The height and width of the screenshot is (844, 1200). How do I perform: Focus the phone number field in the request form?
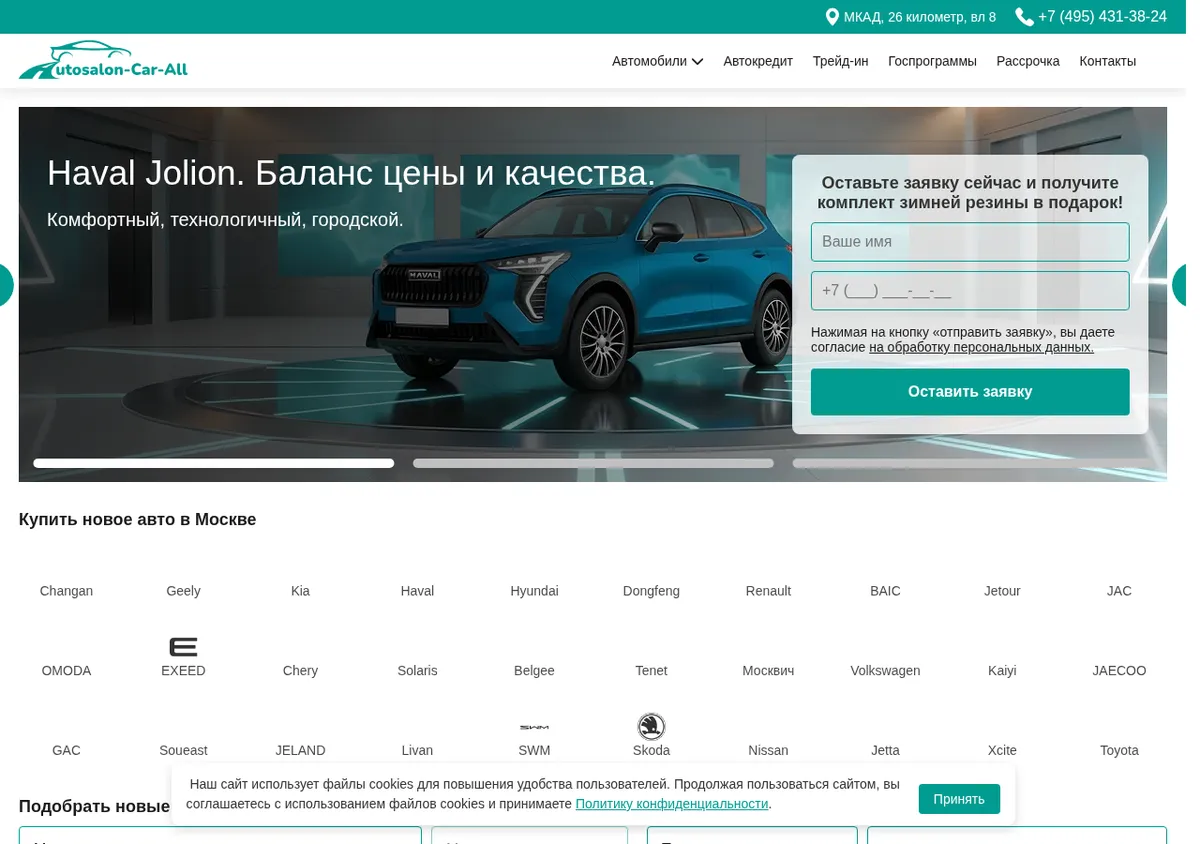[970, 291]
